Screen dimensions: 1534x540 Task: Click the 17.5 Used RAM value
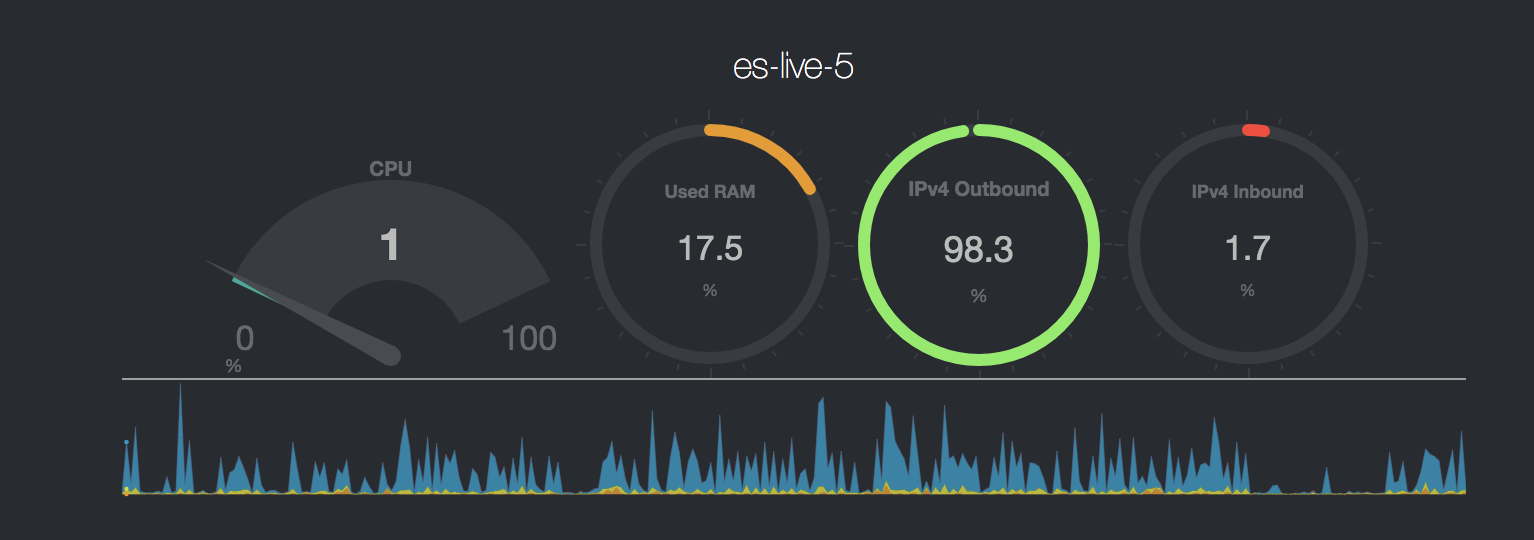(x=710, y=248)
